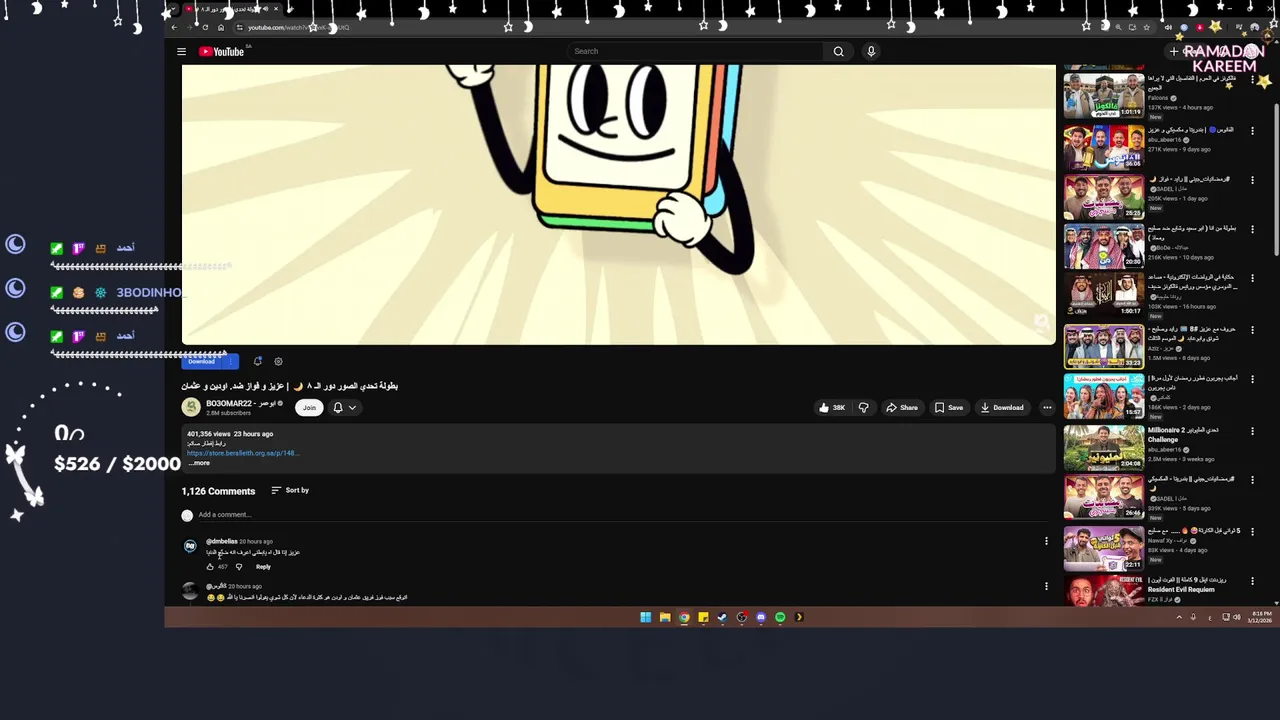Share the video
Viewport: 1280px width, 720px height.
tap(901, 407)
